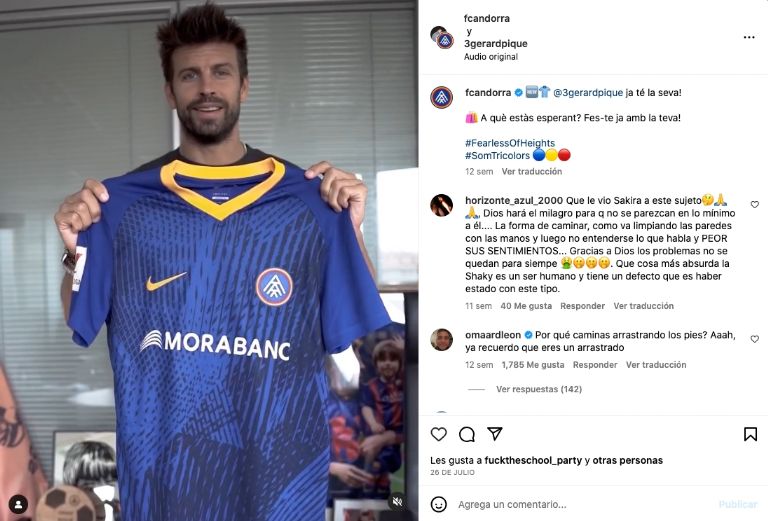Open the three-dot more options menu
Screen dimensions: 768x521
click(749, 37)
